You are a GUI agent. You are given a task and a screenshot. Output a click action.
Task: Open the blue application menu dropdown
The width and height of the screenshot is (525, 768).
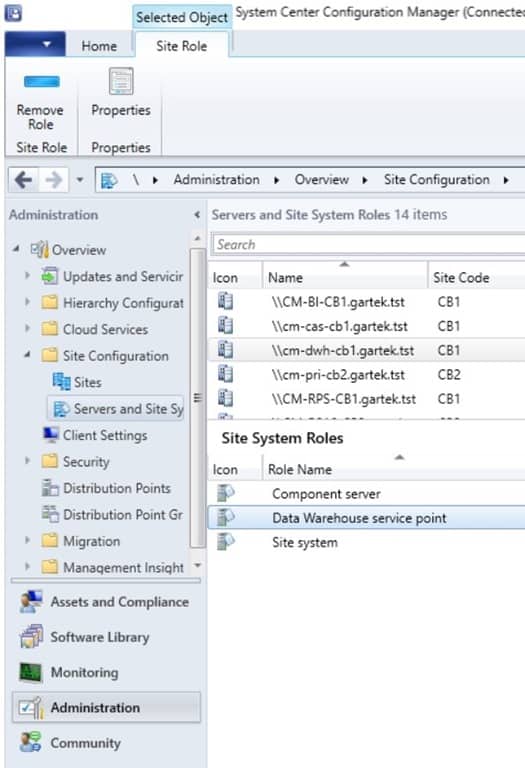tap(35, 44)
